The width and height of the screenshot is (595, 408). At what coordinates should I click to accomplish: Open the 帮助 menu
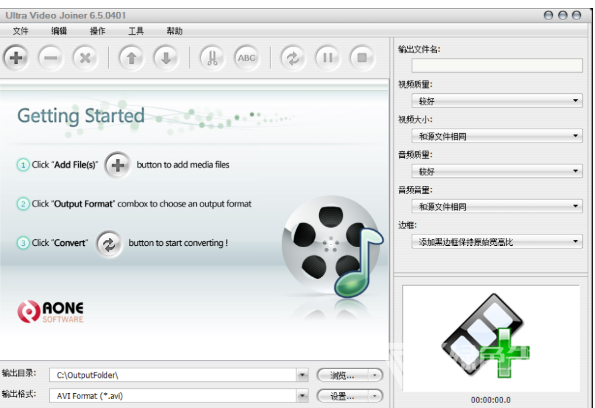(x=175, y=31)
